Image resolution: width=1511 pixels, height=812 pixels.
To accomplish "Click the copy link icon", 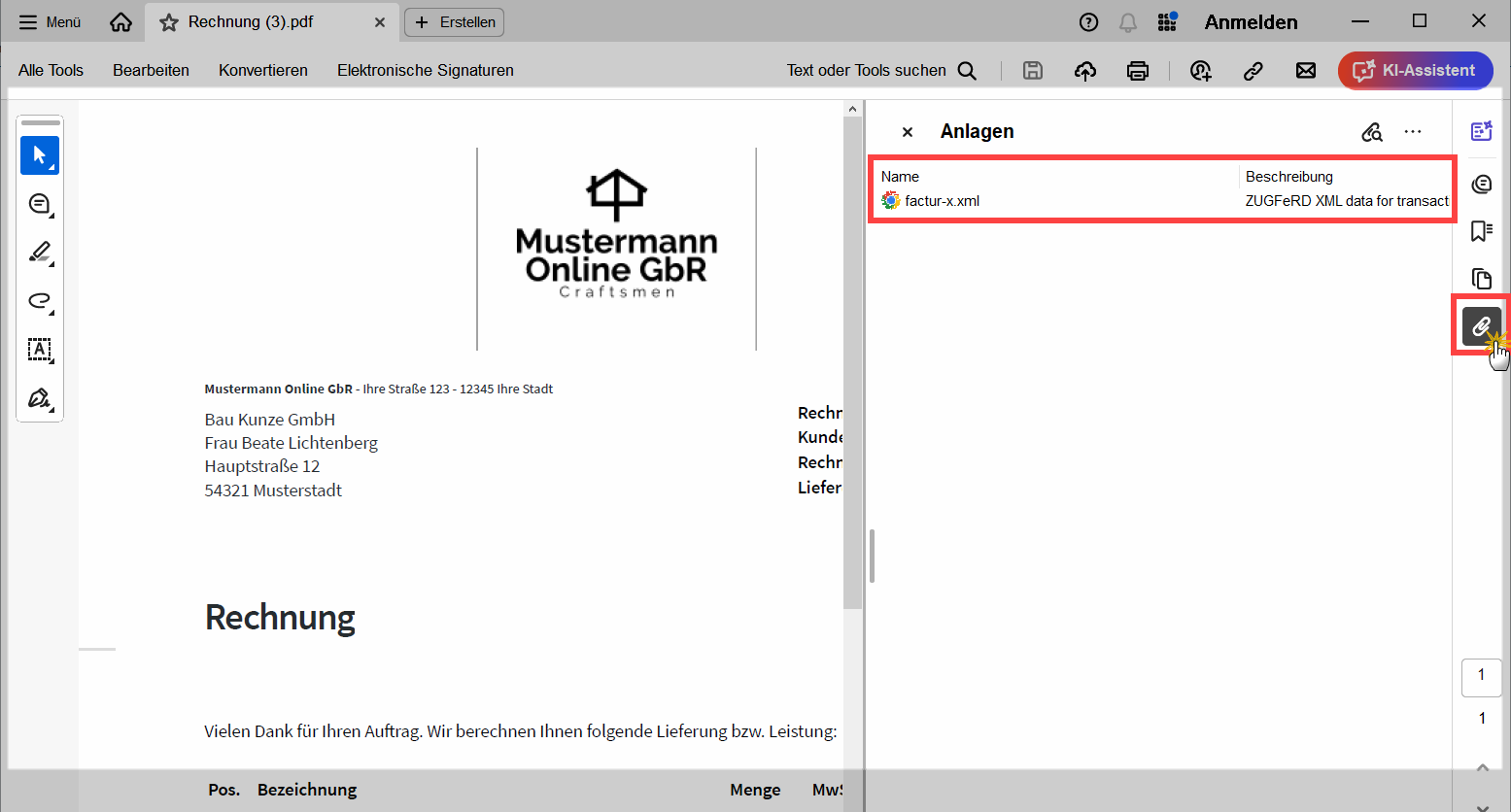I will point(1253,70).
